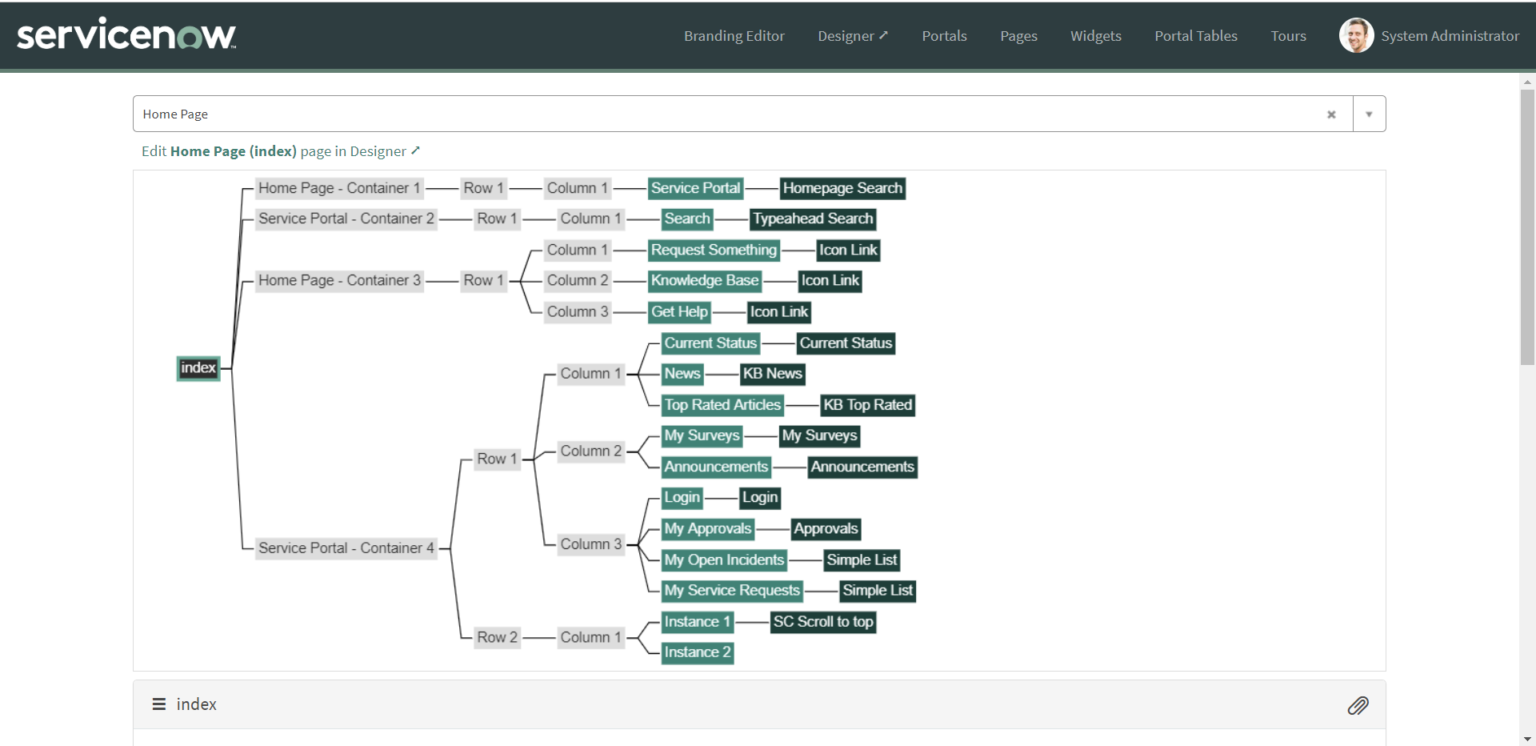1536x746 pixels.
Task: Clear the Home Page search with the X icon
Action: coord(1331,114)
